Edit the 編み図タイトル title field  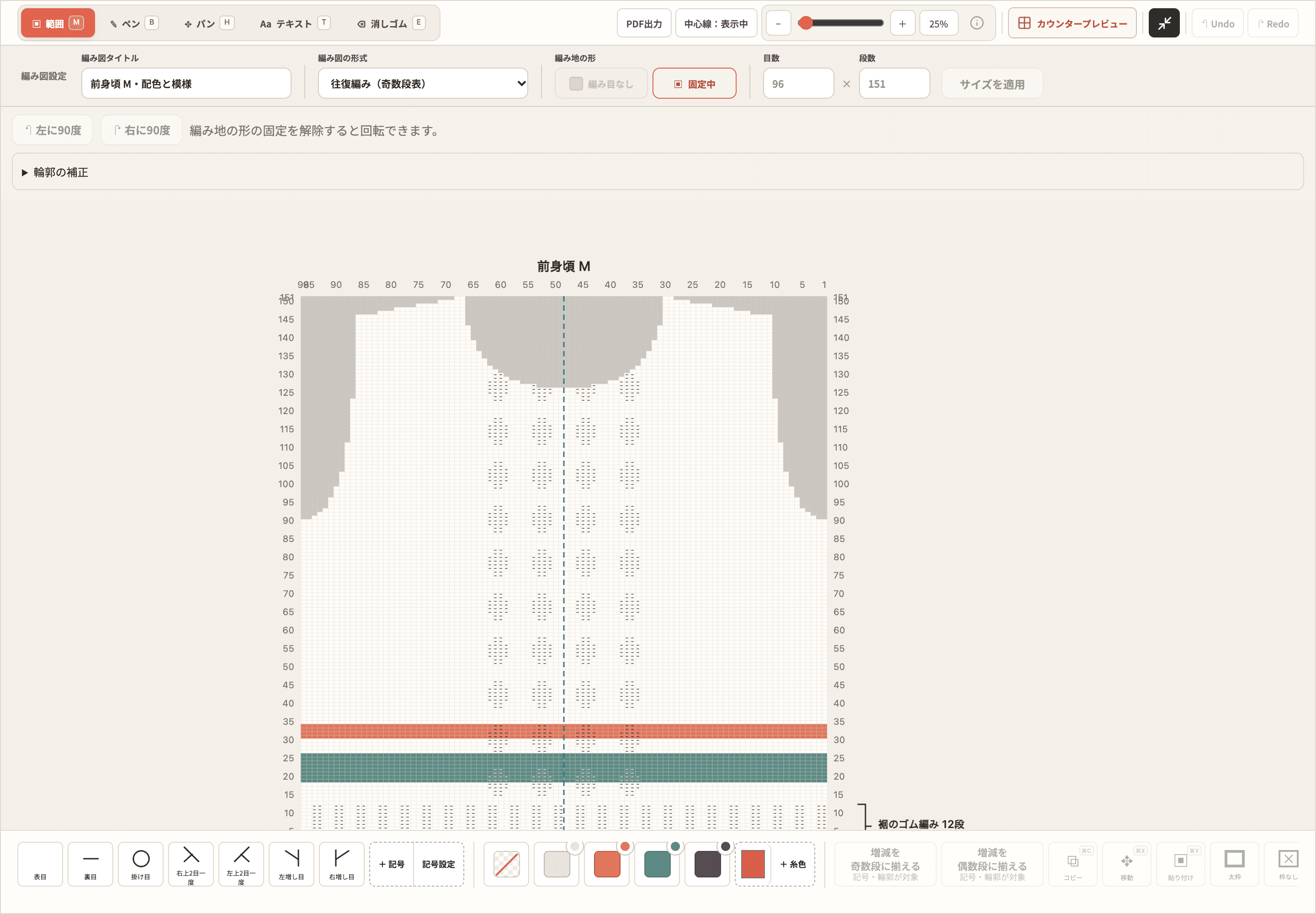[186, 84]
